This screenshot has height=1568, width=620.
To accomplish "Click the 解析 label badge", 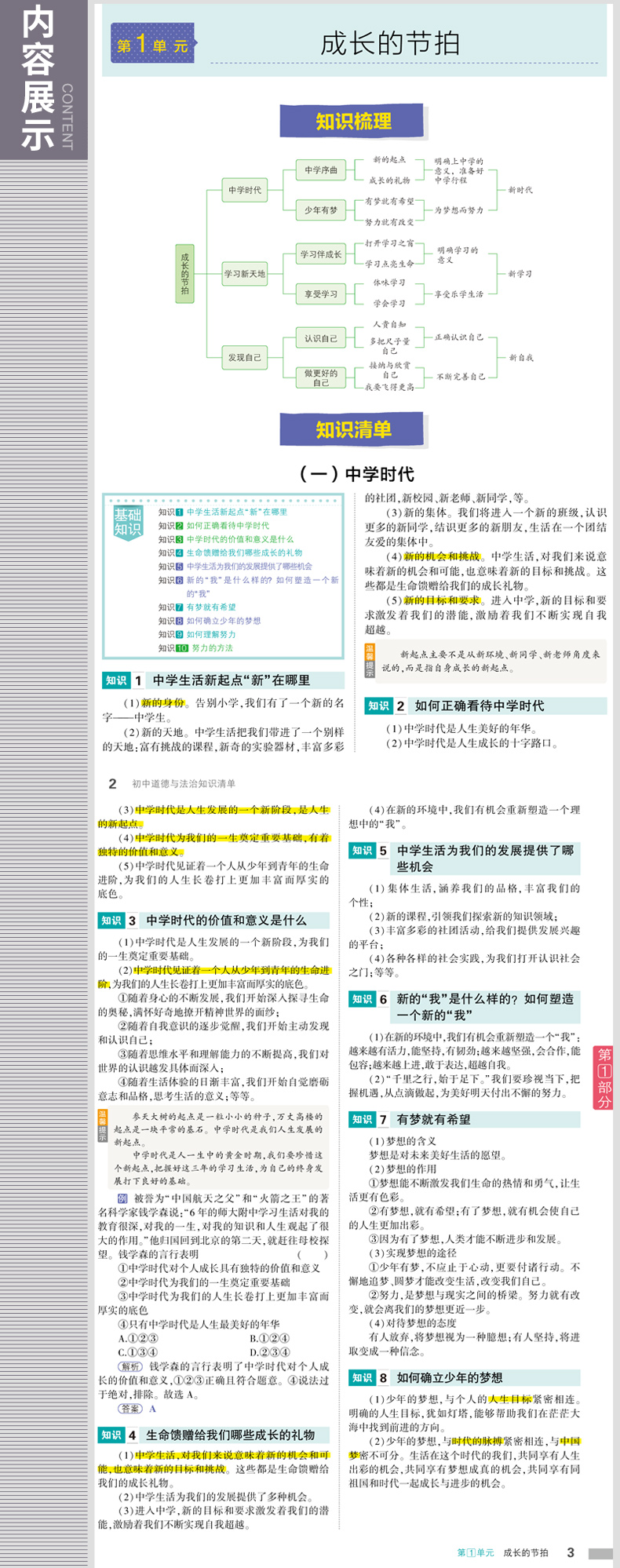I will click(x=130, y=1366).
